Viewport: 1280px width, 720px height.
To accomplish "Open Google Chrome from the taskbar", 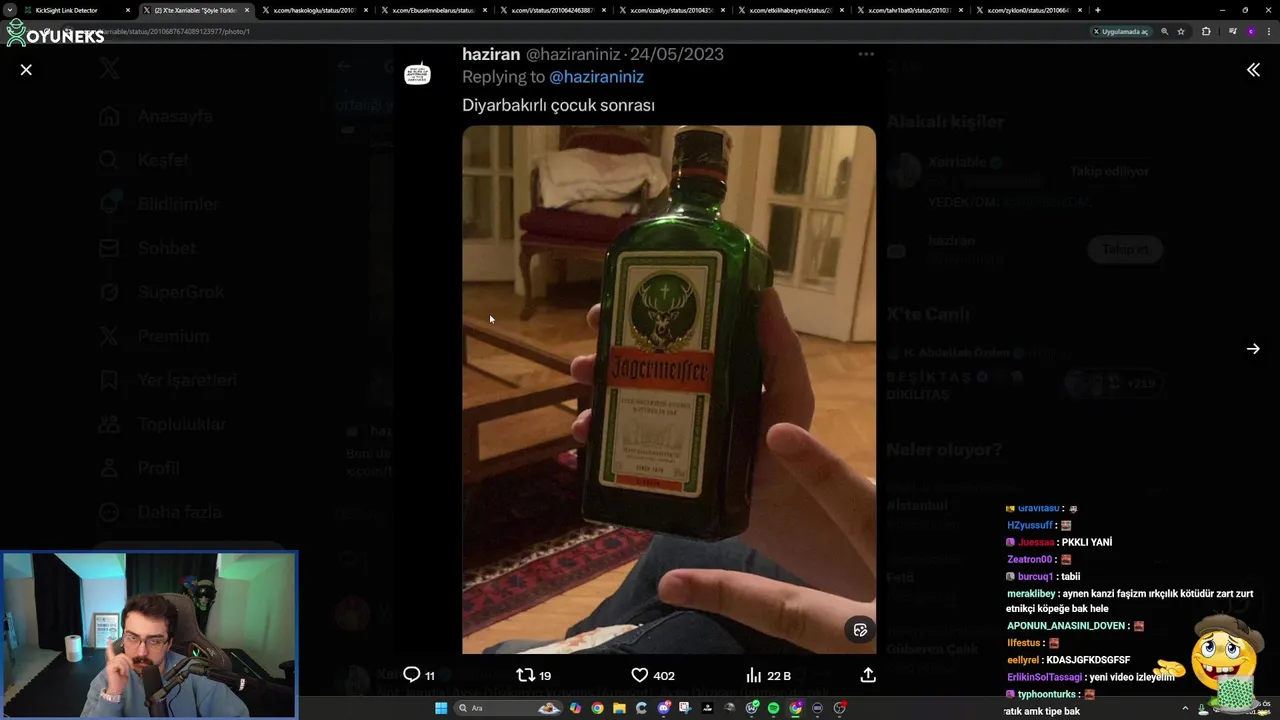I will pyautogui.click(x=597, y=708).
